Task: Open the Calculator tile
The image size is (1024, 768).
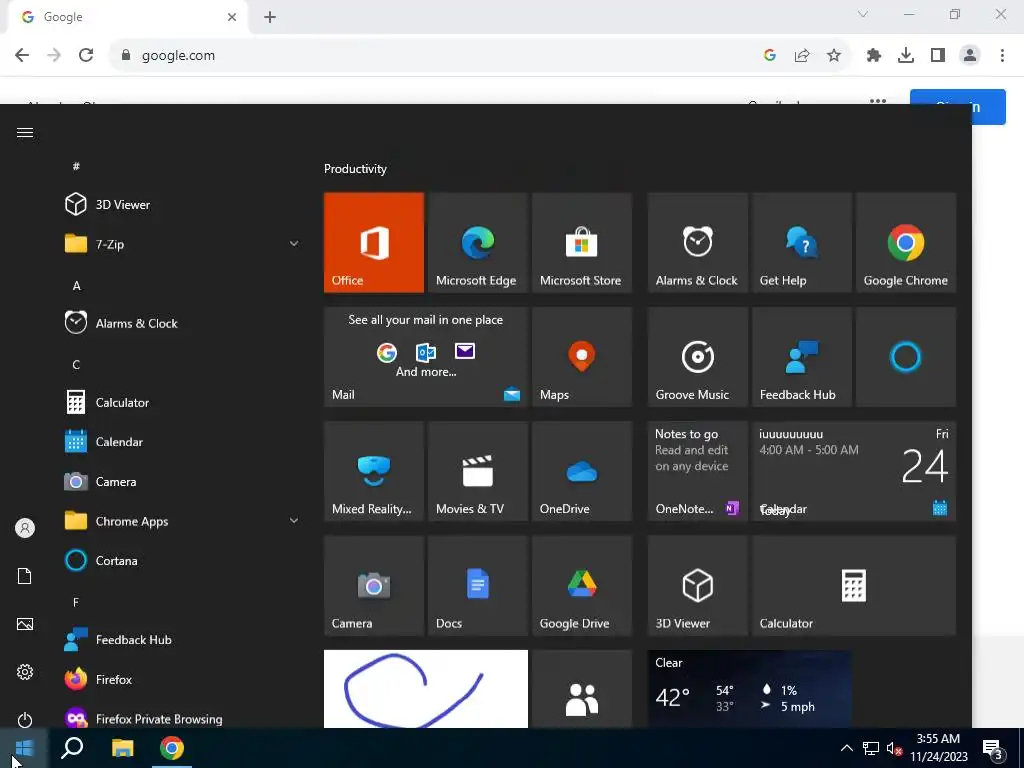Action: coord(854,586)
